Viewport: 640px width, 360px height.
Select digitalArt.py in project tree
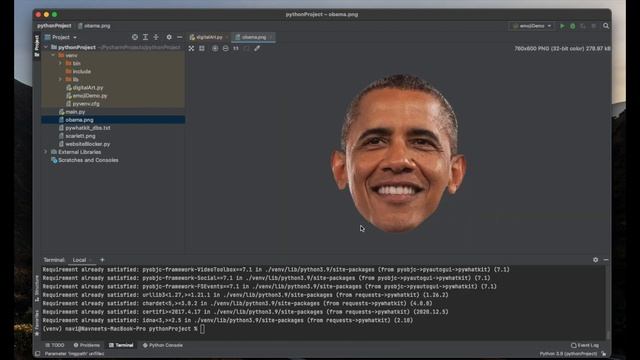(x=84, y=87)
